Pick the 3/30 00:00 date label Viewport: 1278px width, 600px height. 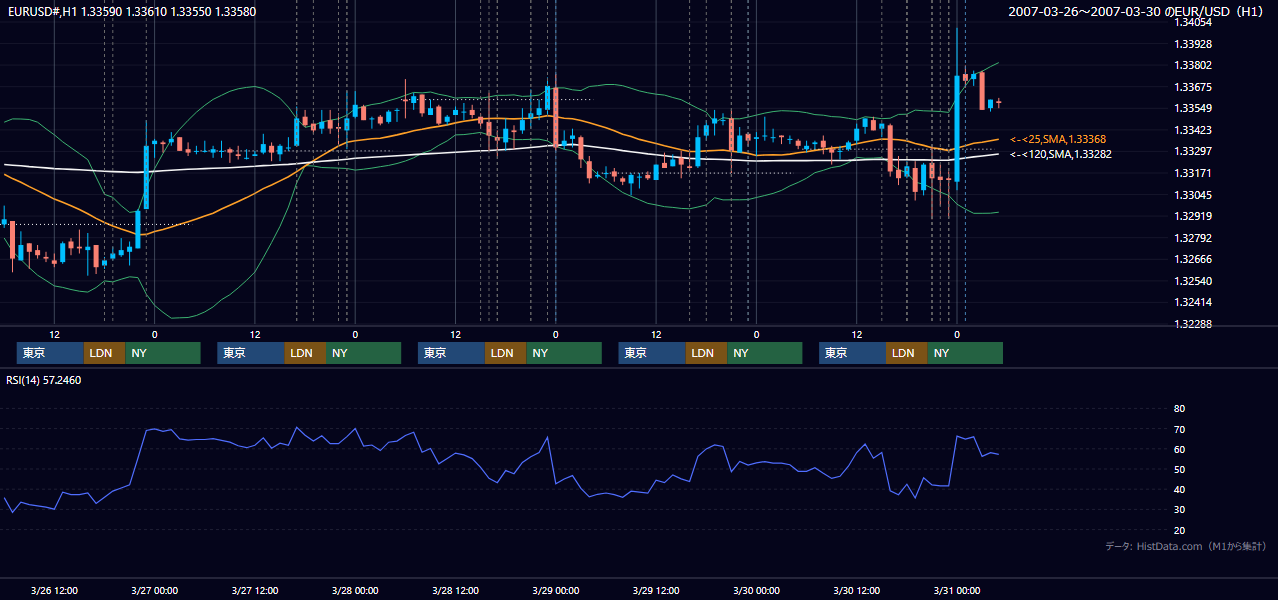click(756, 590)
